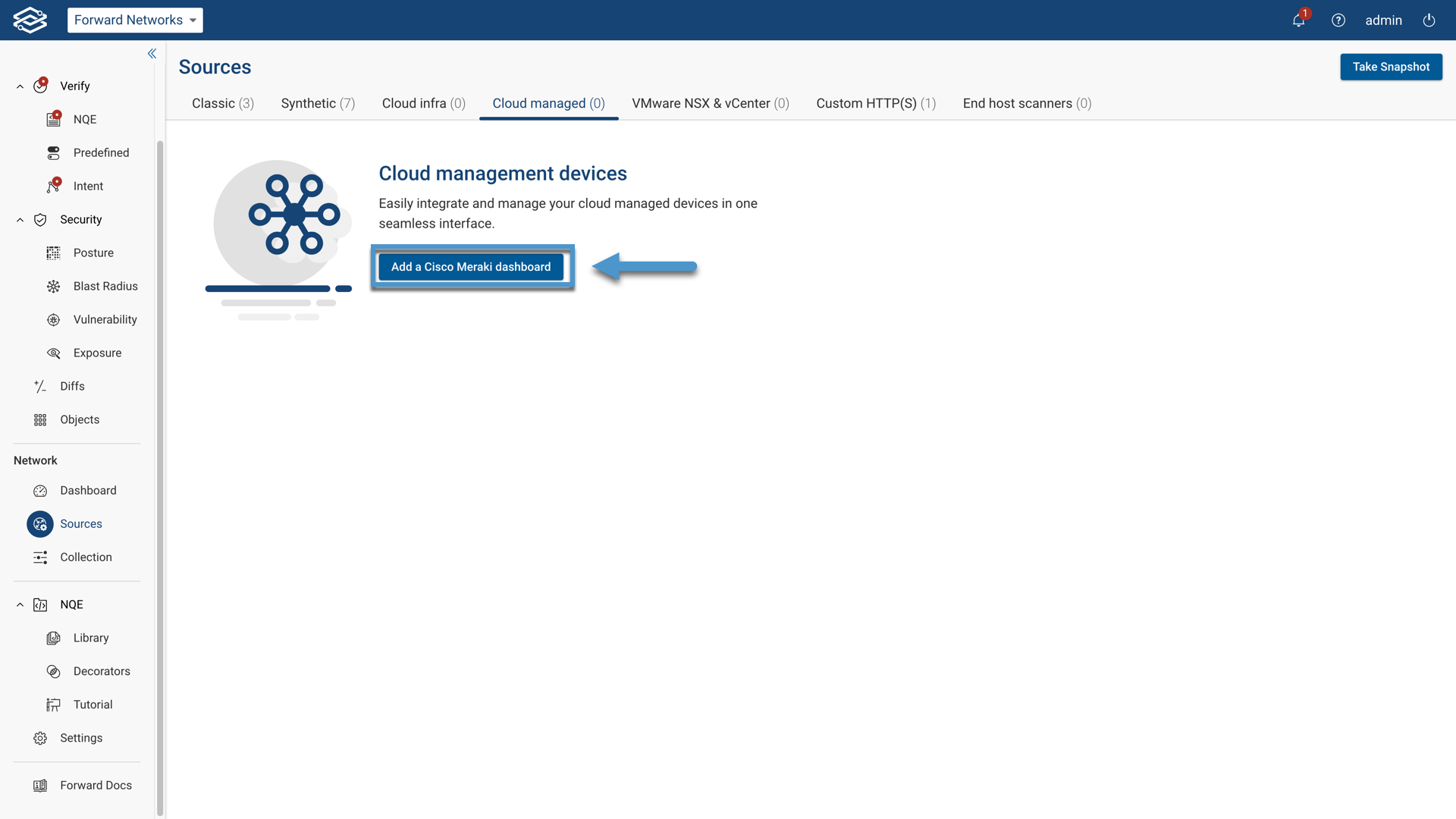Click the power logout icon

click(1429, 20)
